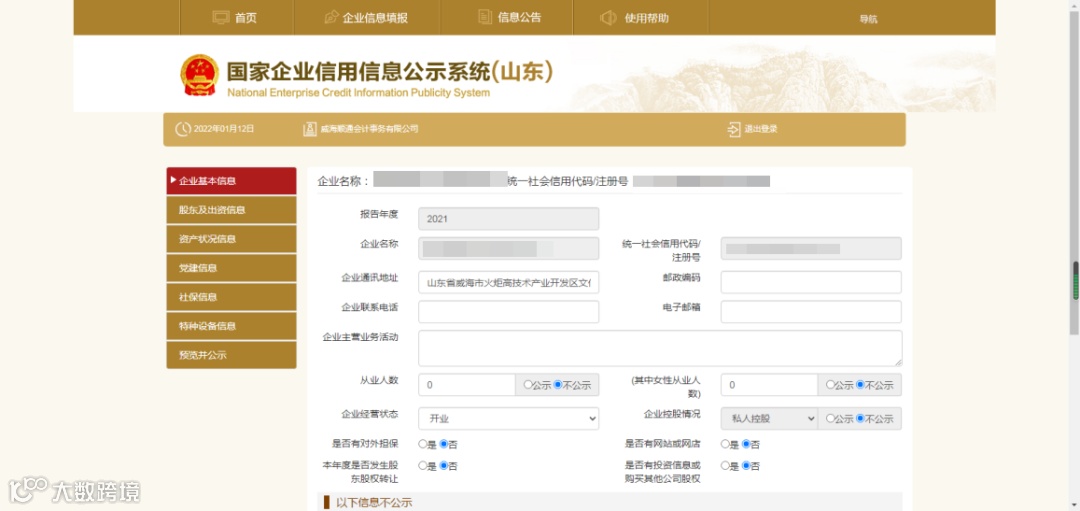1080x511 pixels.
Task: Select 公示 for 从业人数
Action: [x=528, y=385]
